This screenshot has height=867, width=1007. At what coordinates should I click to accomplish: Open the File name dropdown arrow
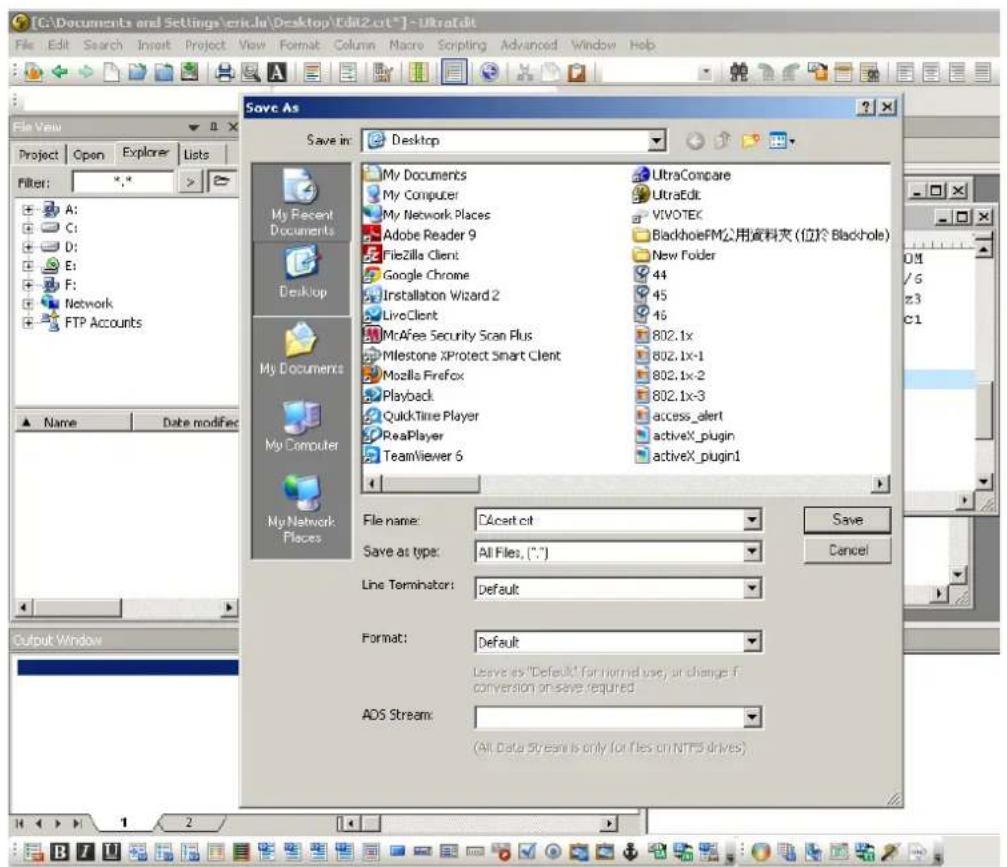tap(751, 520)
